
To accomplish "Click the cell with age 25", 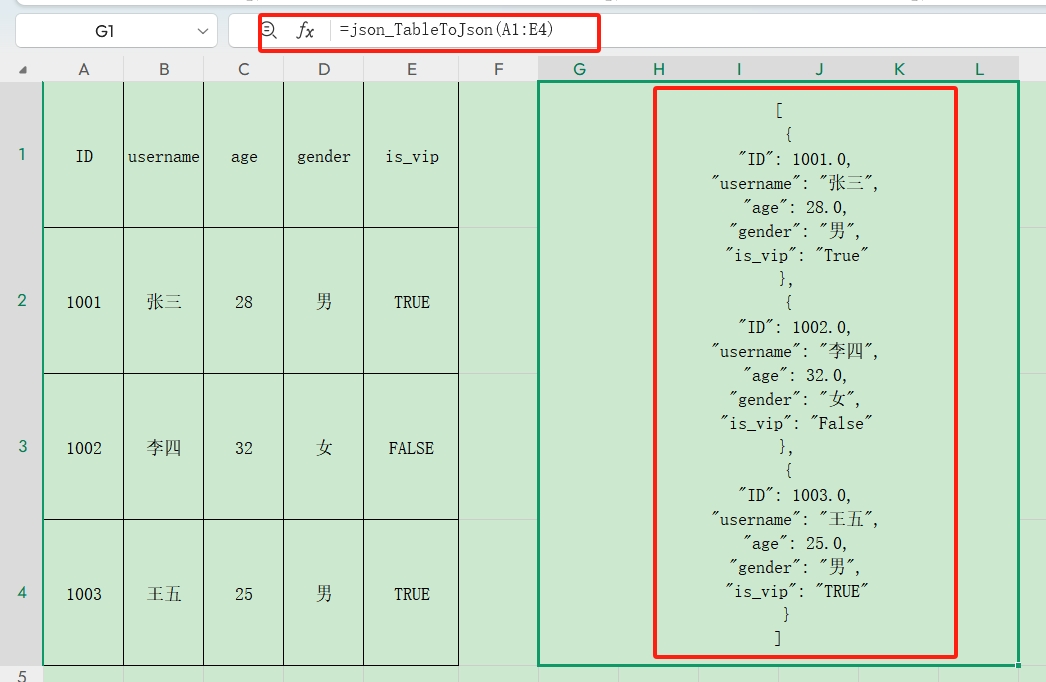I will 243,593.
